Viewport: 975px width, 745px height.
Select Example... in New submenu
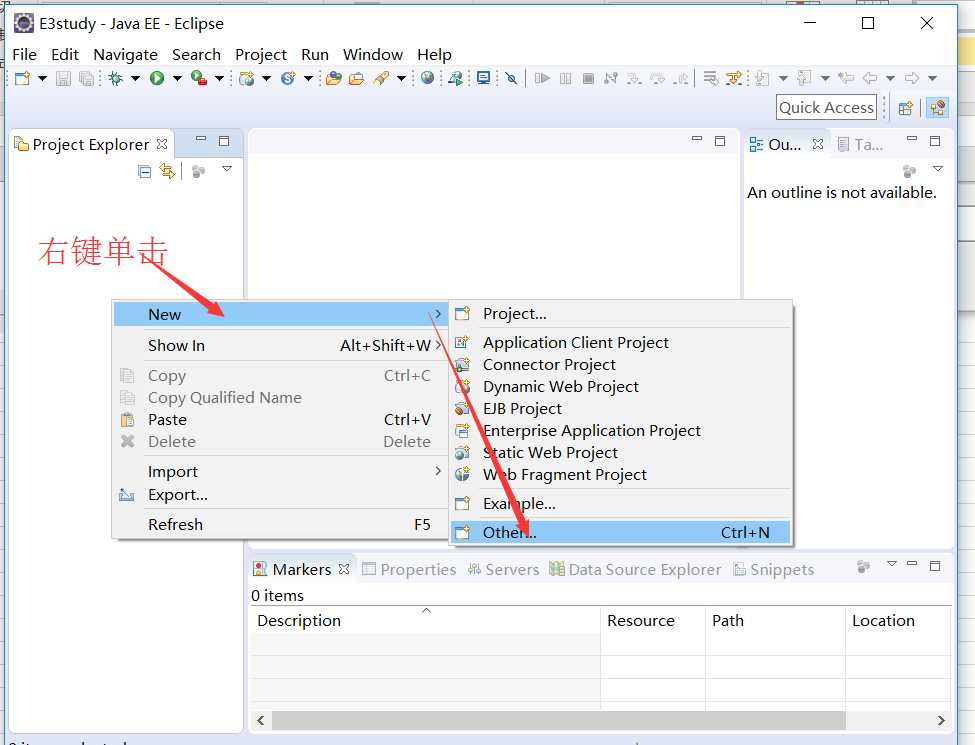[x=621, y=504]
